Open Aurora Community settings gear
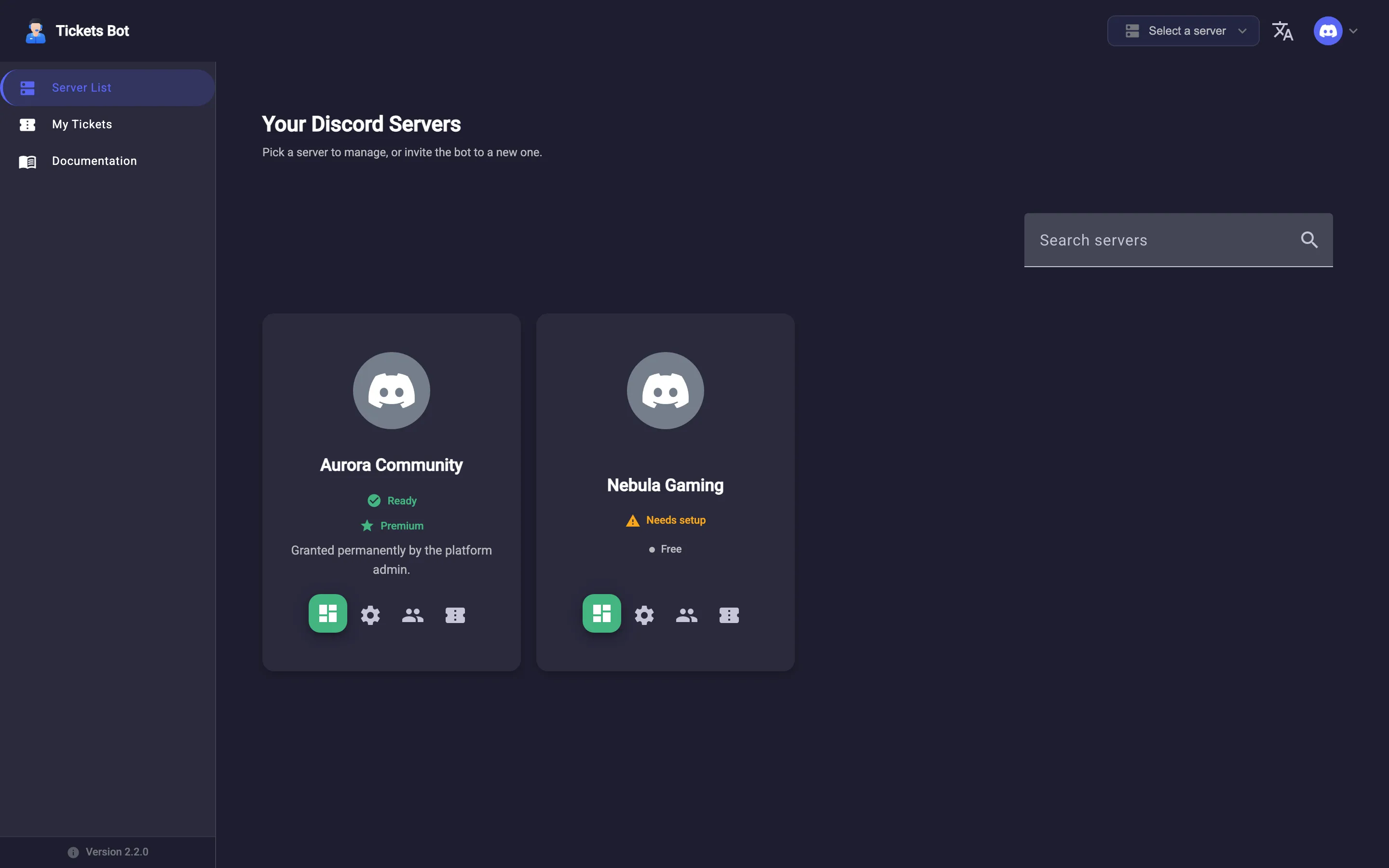The image size is (1389, 868). [x=370, y=615]
